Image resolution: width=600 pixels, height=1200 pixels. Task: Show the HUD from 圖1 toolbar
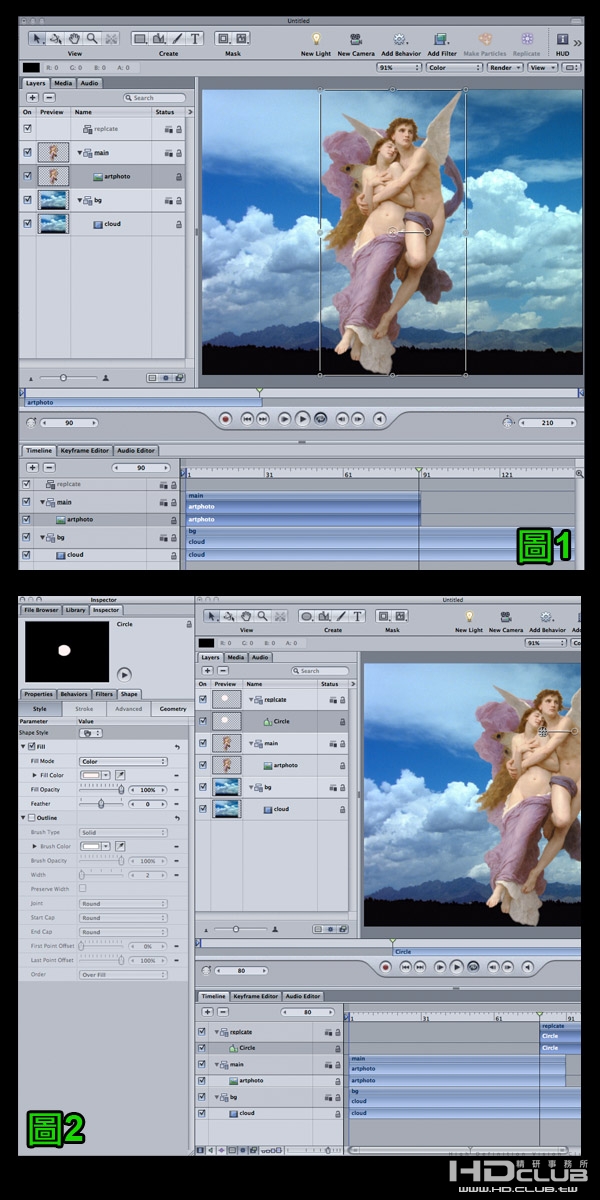pos(563,39)
